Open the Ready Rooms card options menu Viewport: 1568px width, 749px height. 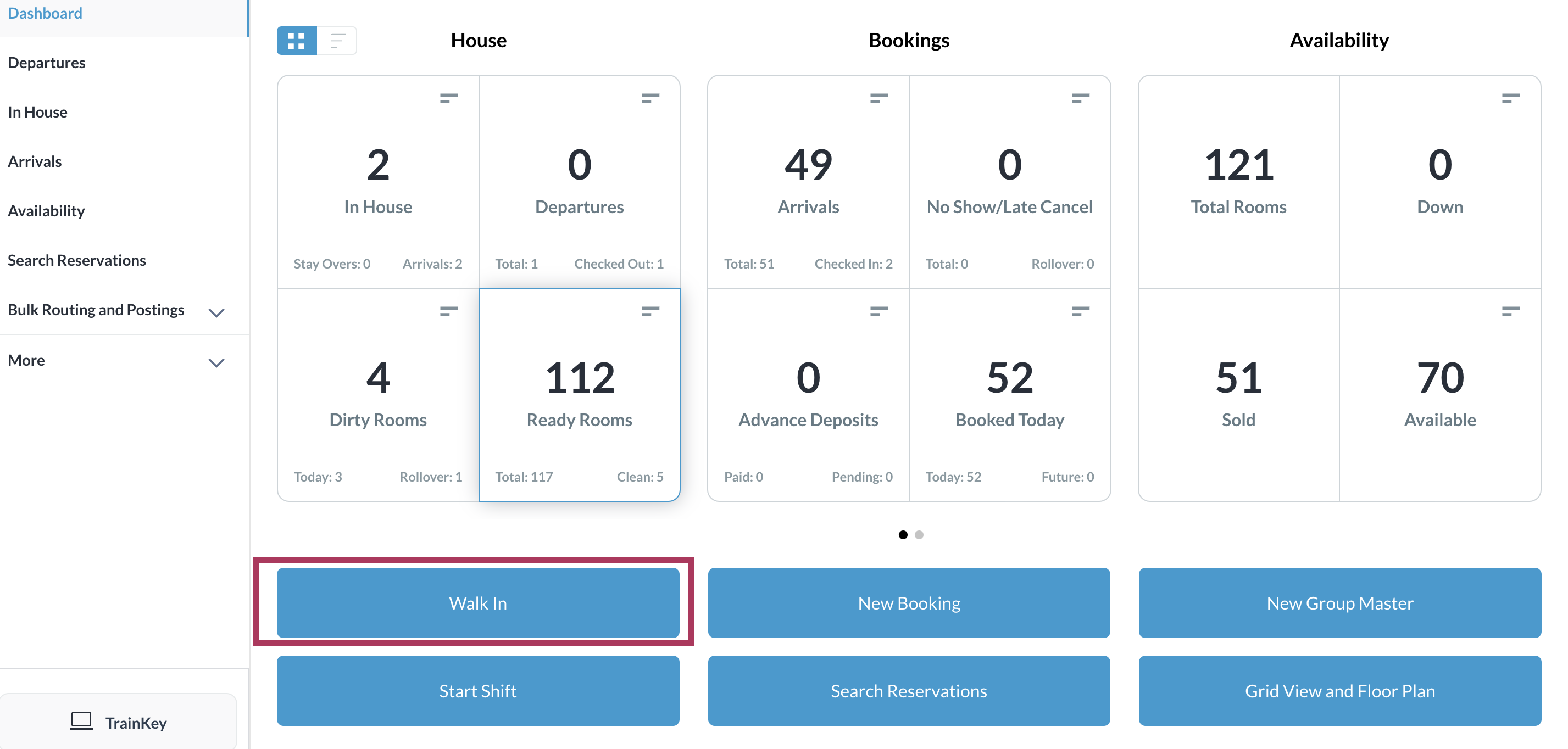[x=650, y=311]
